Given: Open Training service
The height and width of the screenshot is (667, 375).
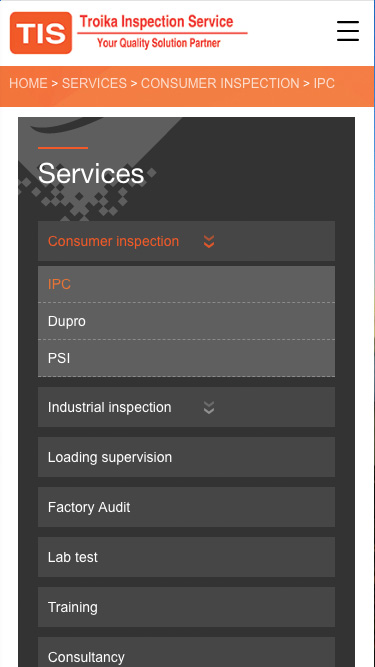Looking at the screenshot, I should point(186,607).
